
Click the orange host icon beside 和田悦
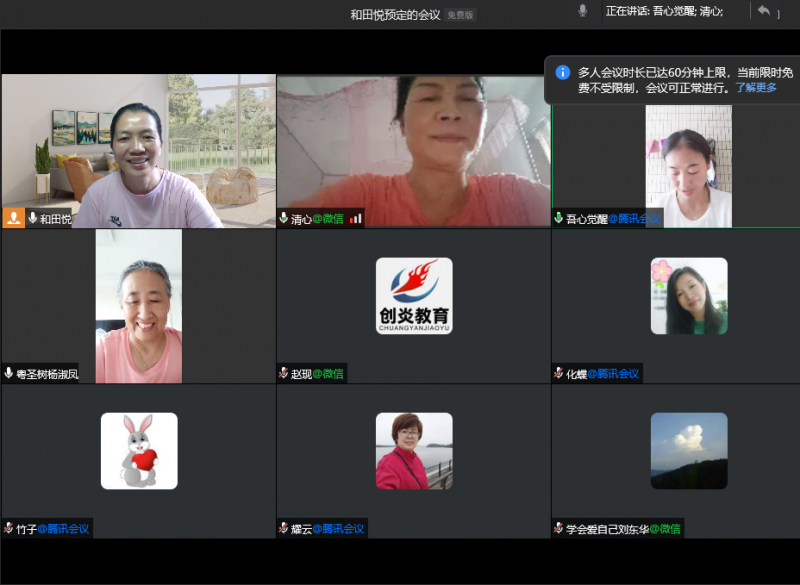14,218
